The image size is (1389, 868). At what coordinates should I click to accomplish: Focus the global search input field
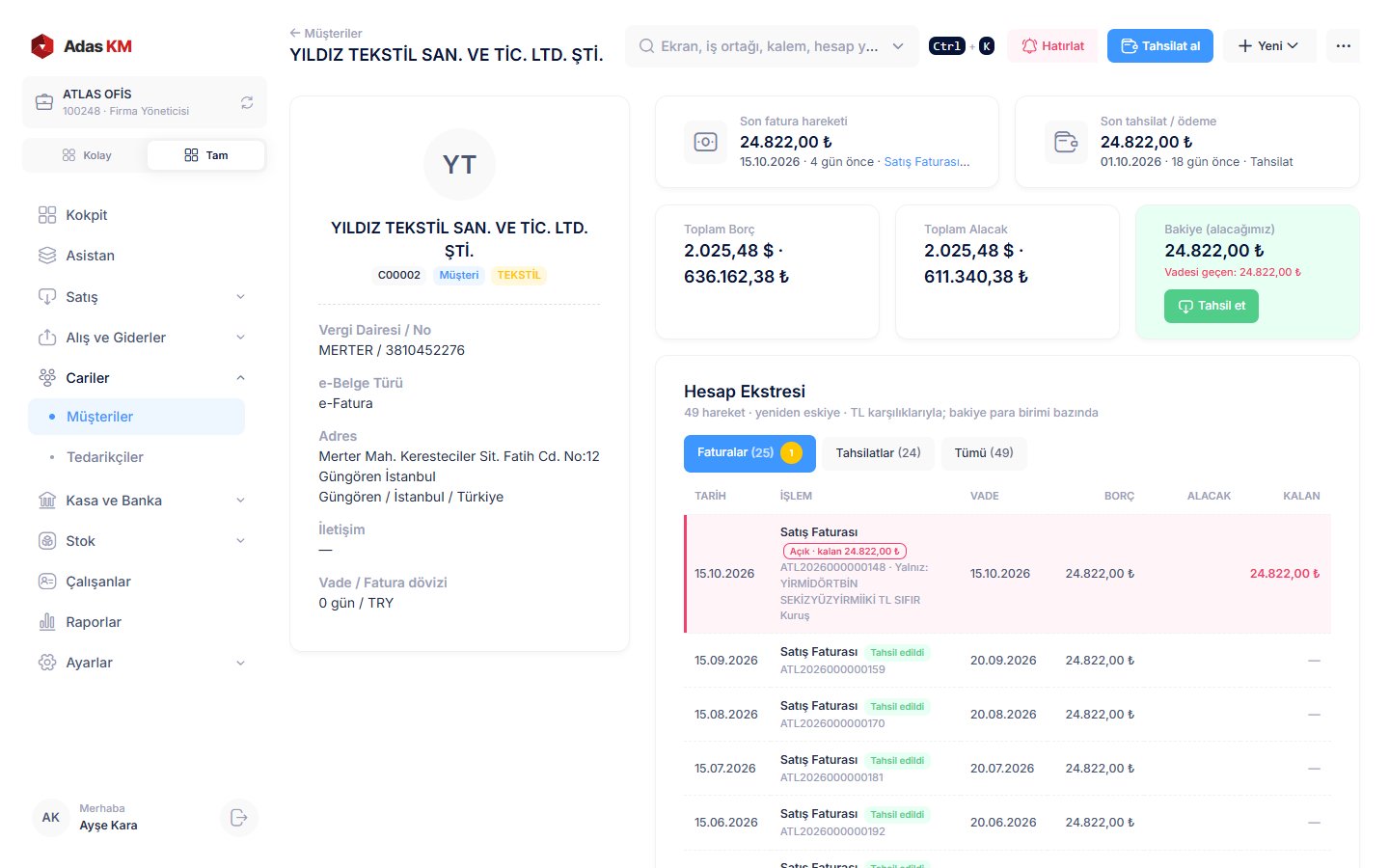tap(770, 46)
